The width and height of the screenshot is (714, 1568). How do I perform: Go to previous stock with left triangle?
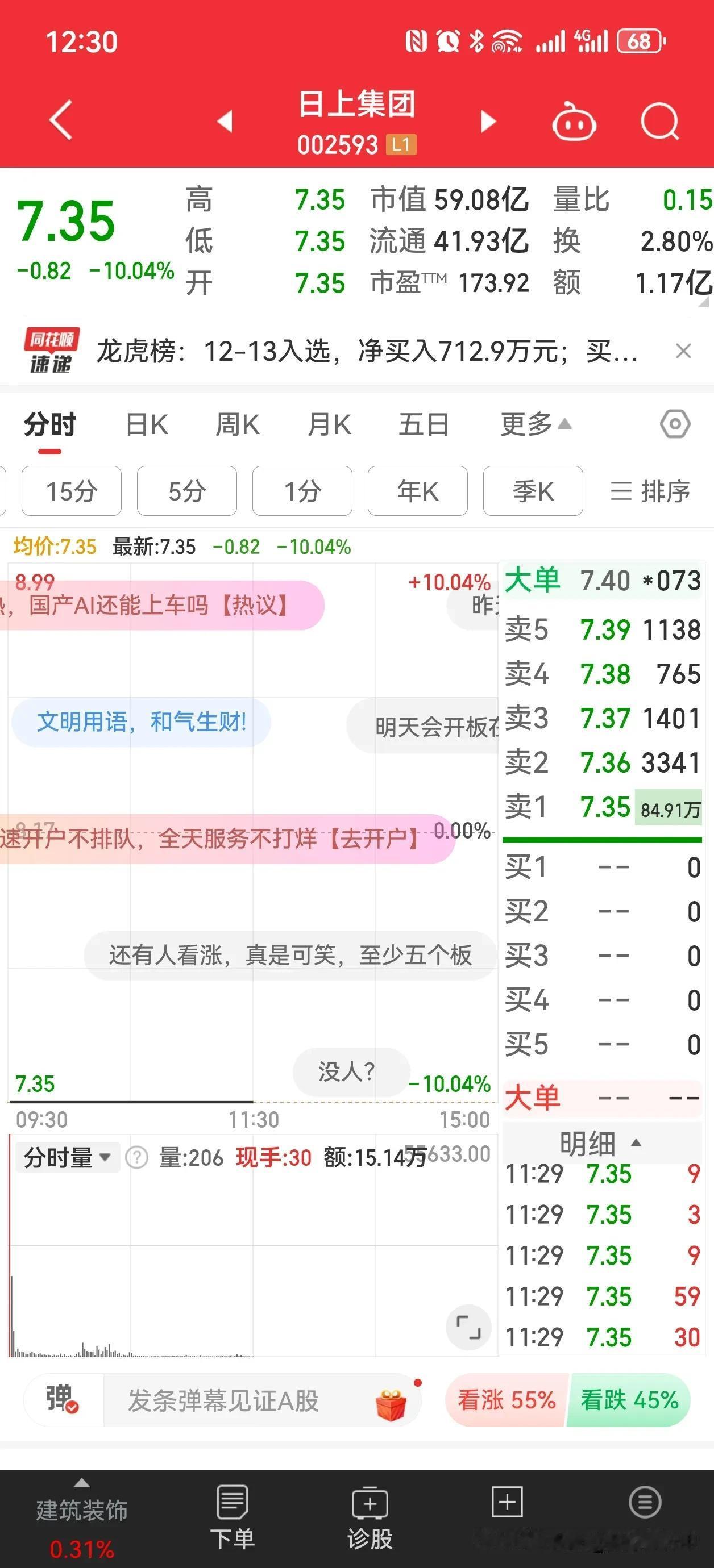pyautogui.click(x=226, y=120)
